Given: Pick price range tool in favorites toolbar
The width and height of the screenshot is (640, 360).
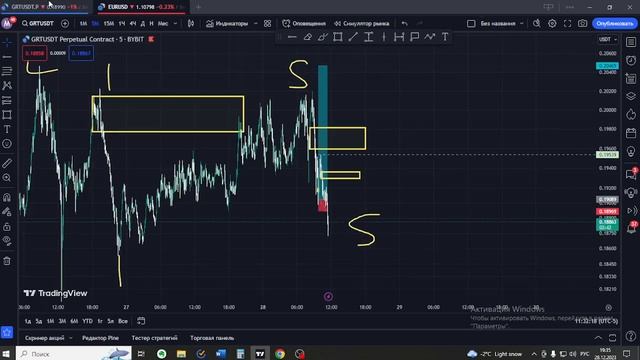Looking at the screenshot, I should coord(368,37).
